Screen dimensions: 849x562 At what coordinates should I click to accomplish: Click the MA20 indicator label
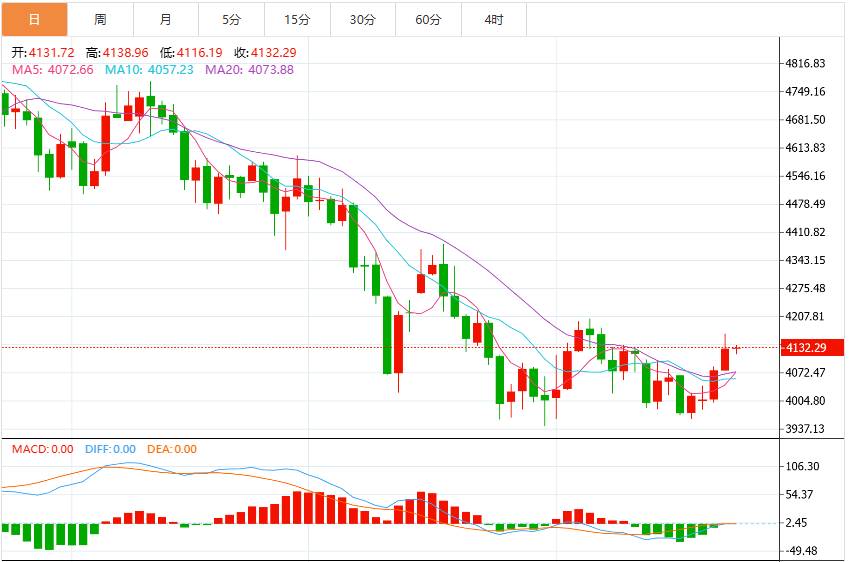click(x=249, y=70)
